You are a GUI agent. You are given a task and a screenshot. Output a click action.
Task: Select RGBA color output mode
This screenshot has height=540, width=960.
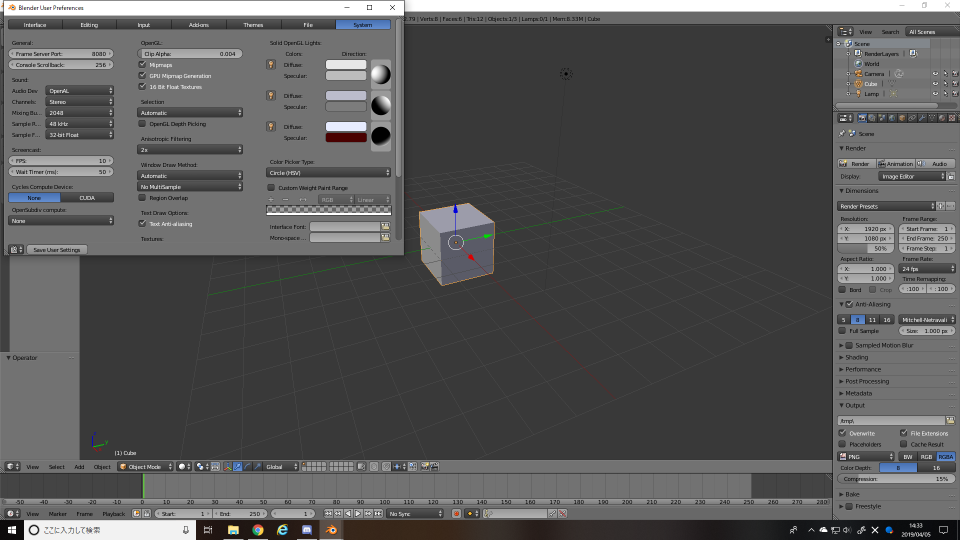(946, 457)
